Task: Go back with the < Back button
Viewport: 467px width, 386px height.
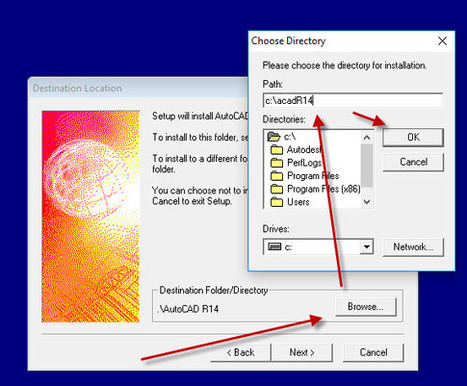Action: pos(241,353)
